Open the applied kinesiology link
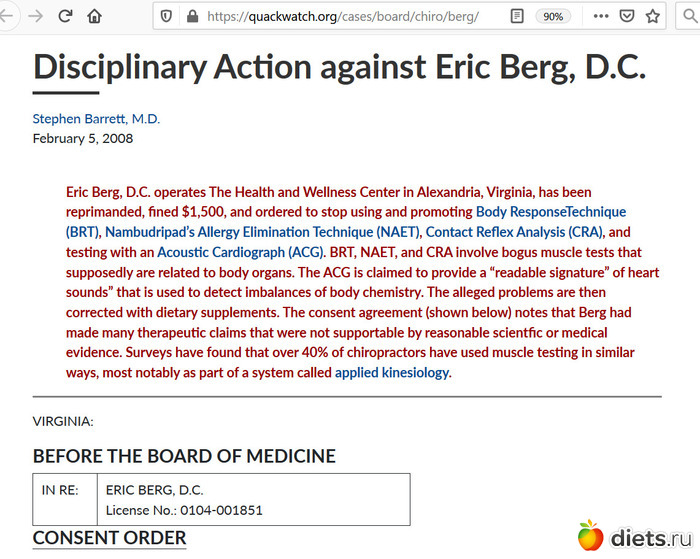Screen dimensions: 700x559 (x=392, y=373)
